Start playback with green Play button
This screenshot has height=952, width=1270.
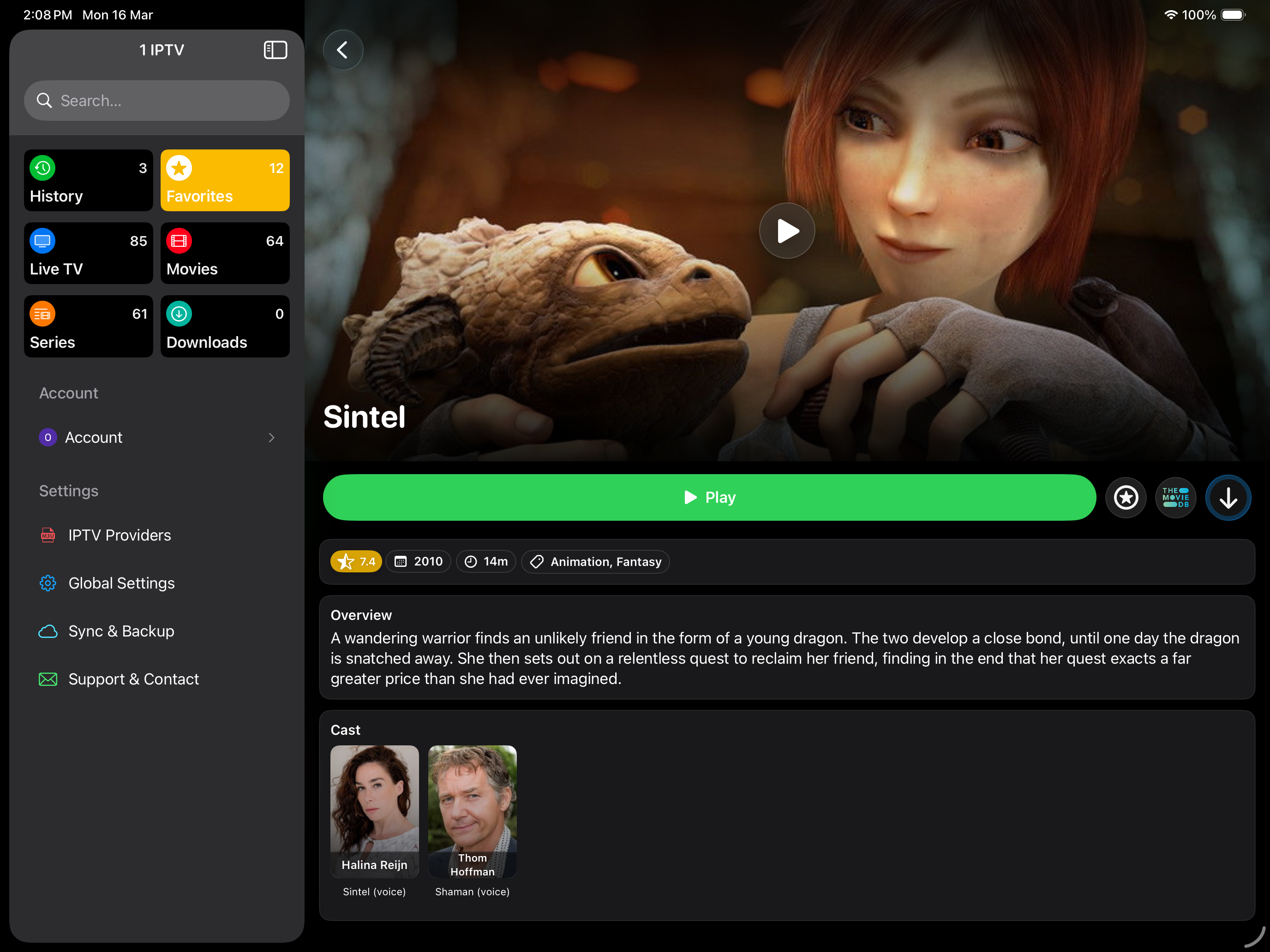point(709,498)
